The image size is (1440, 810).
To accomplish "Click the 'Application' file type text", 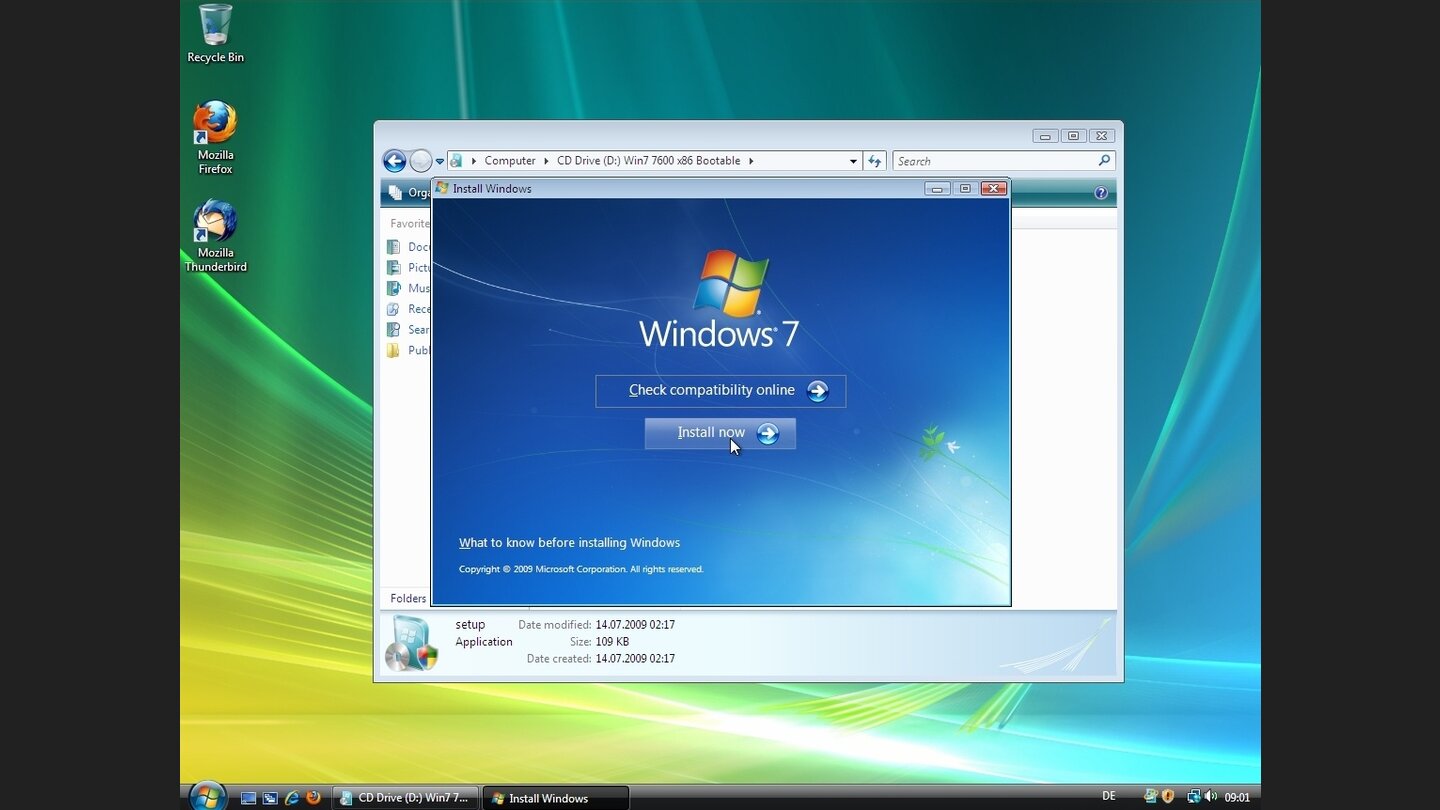I will click(484, 642).
